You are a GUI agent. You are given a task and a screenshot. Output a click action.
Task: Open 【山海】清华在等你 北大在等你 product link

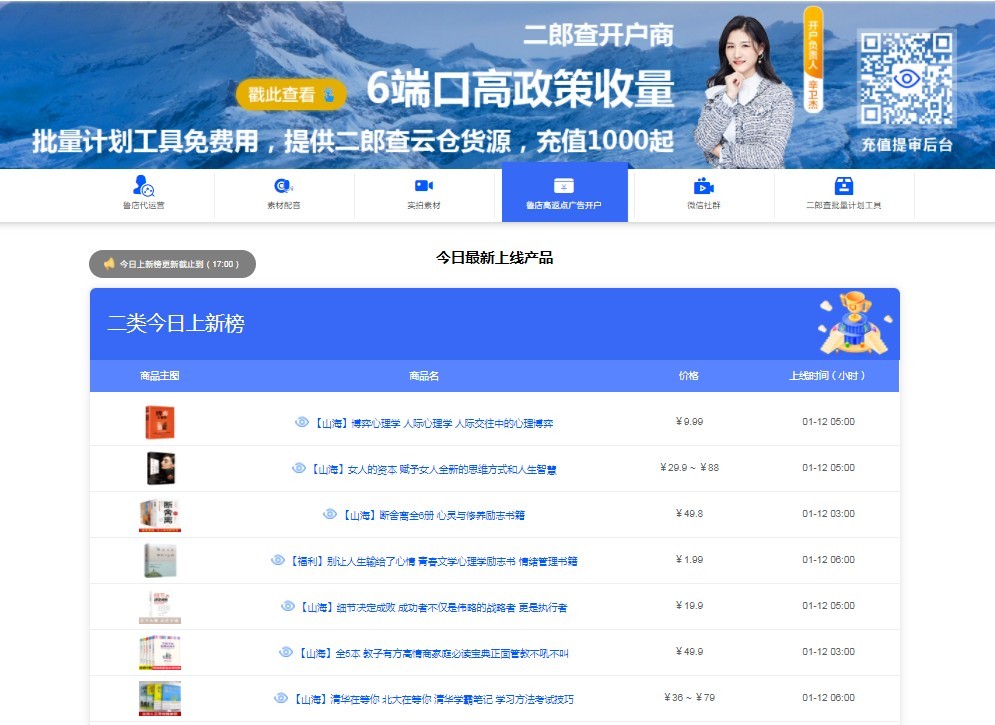point(433,699)
